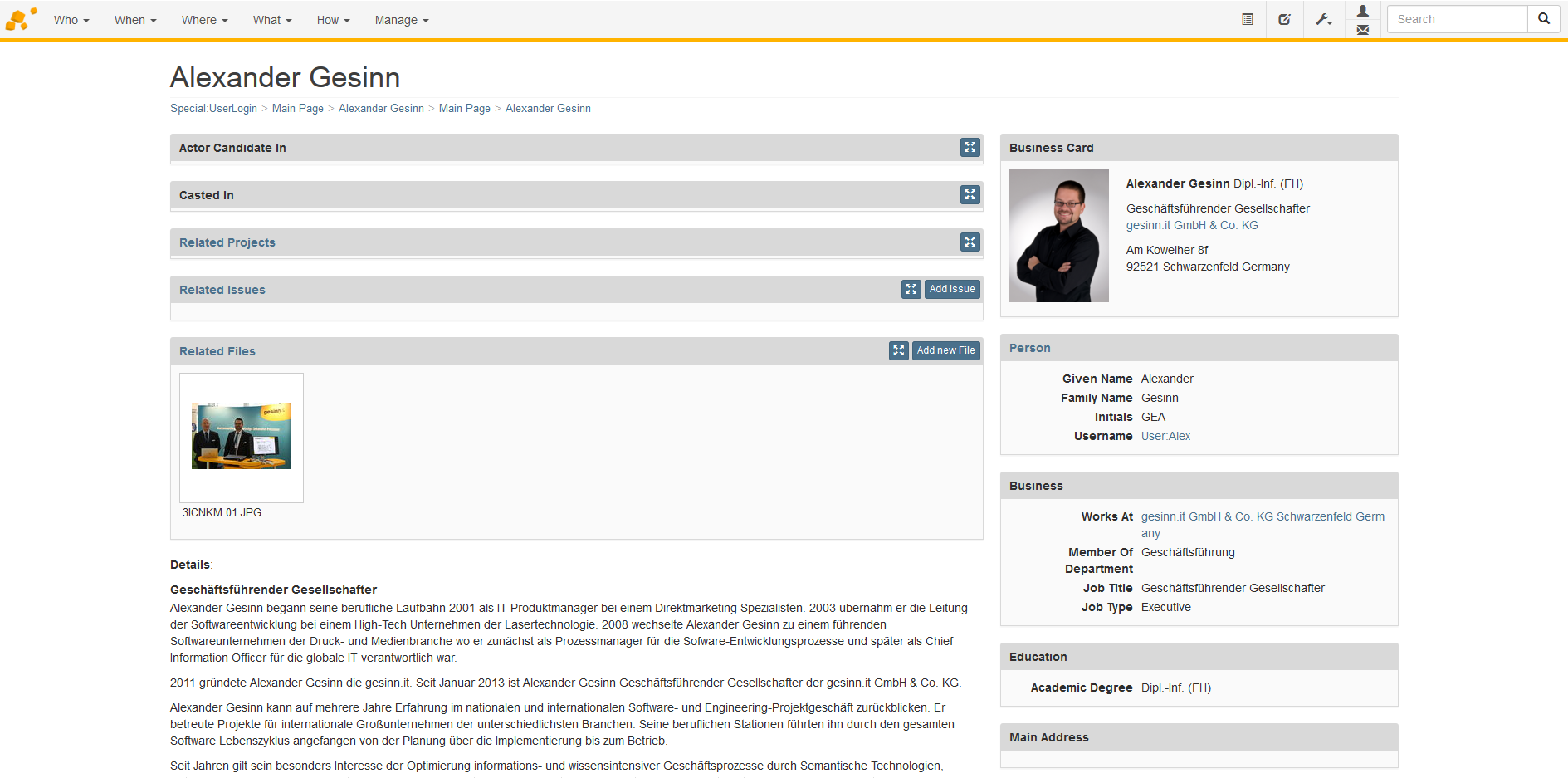Image resolution: width=1568 pixels, height=778 pixels.
Task: Expand the Actor Candidate In panel
Action: coord(970,147)
